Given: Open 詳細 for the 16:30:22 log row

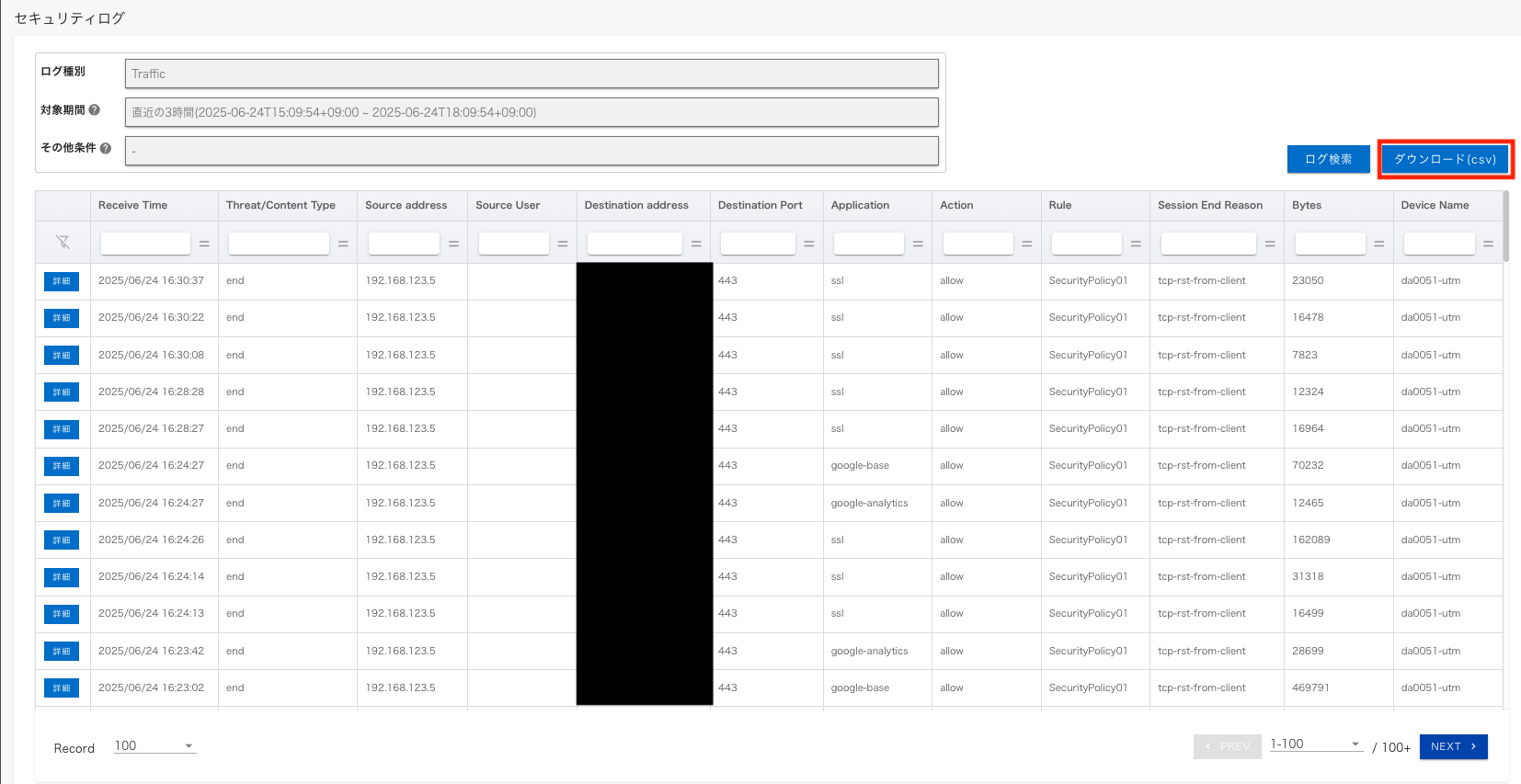Looking at the screenshot, I should point(62,318).
